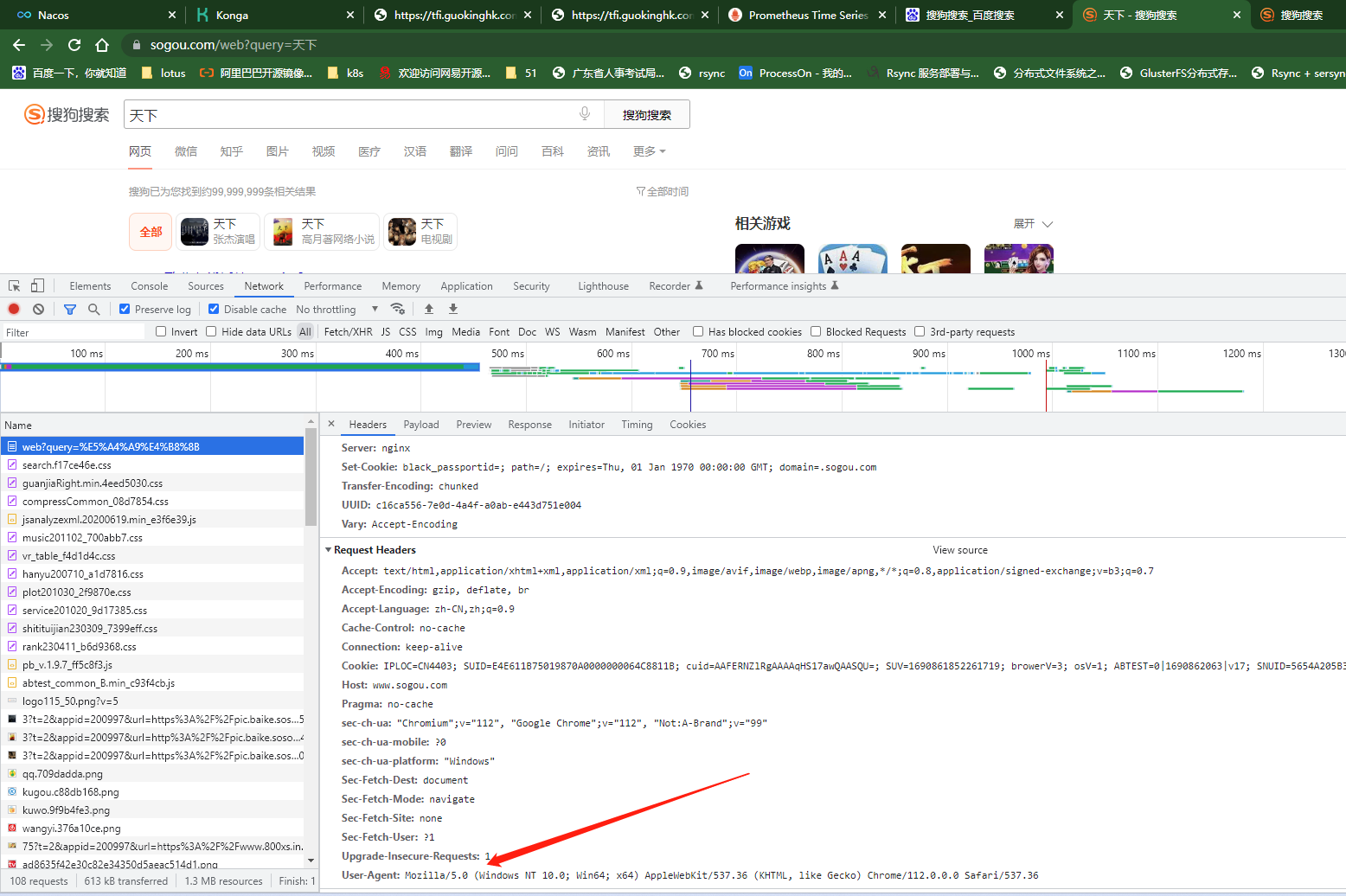Image resolution: width=1346 pixels, height=896 pixels.
Task: Toggle the network filter funnel icon
Action: (70, 309)
